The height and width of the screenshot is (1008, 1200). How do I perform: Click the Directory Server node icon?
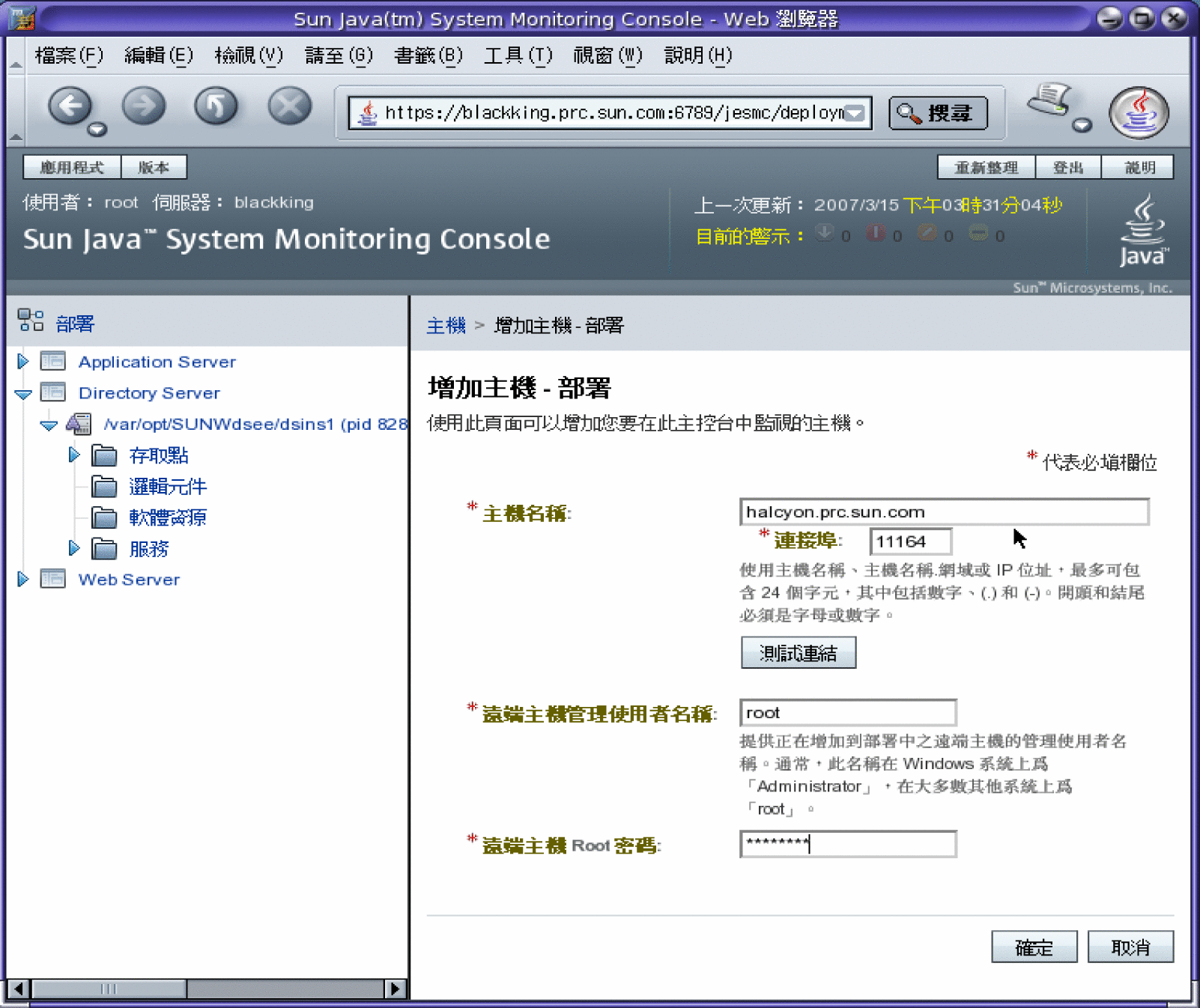click(x=52, y=392)
